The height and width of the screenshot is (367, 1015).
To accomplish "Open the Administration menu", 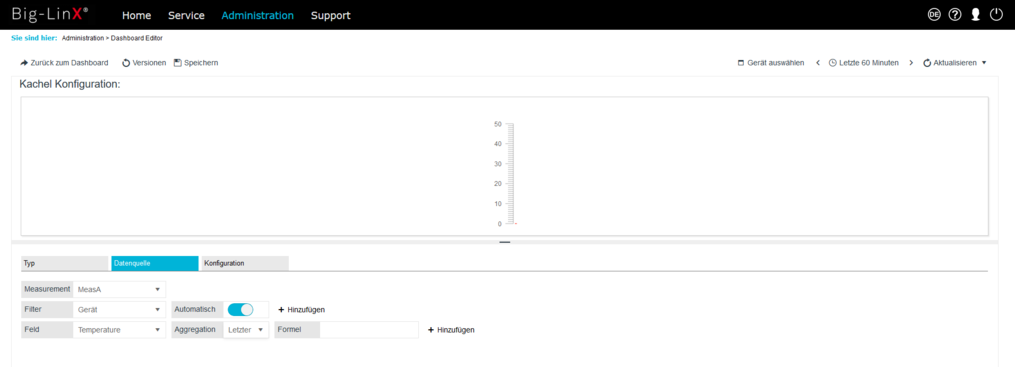I will click(258, 16).
